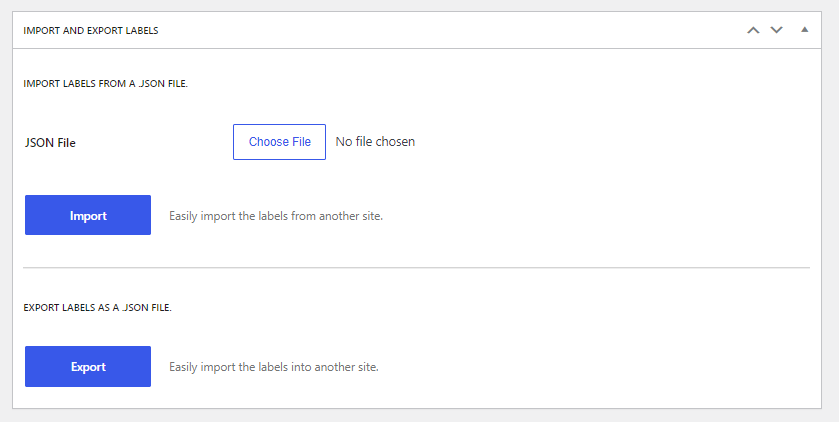
Task: Click text Easily import the labels into another site
Action: tap(274, 367)
